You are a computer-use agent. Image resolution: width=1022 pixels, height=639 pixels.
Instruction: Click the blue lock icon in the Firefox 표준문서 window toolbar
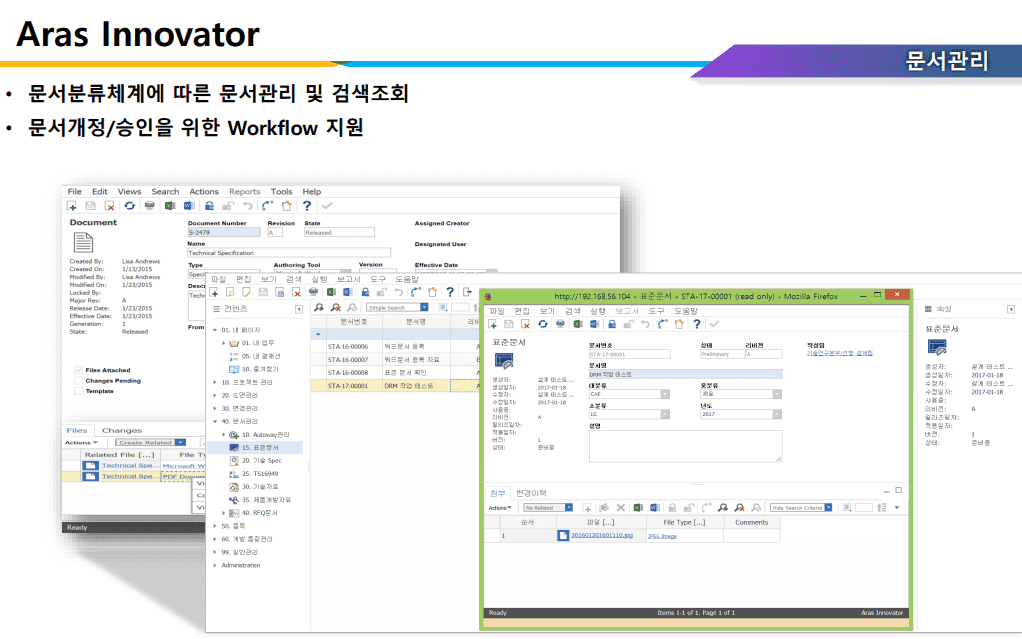click(612, 324)
